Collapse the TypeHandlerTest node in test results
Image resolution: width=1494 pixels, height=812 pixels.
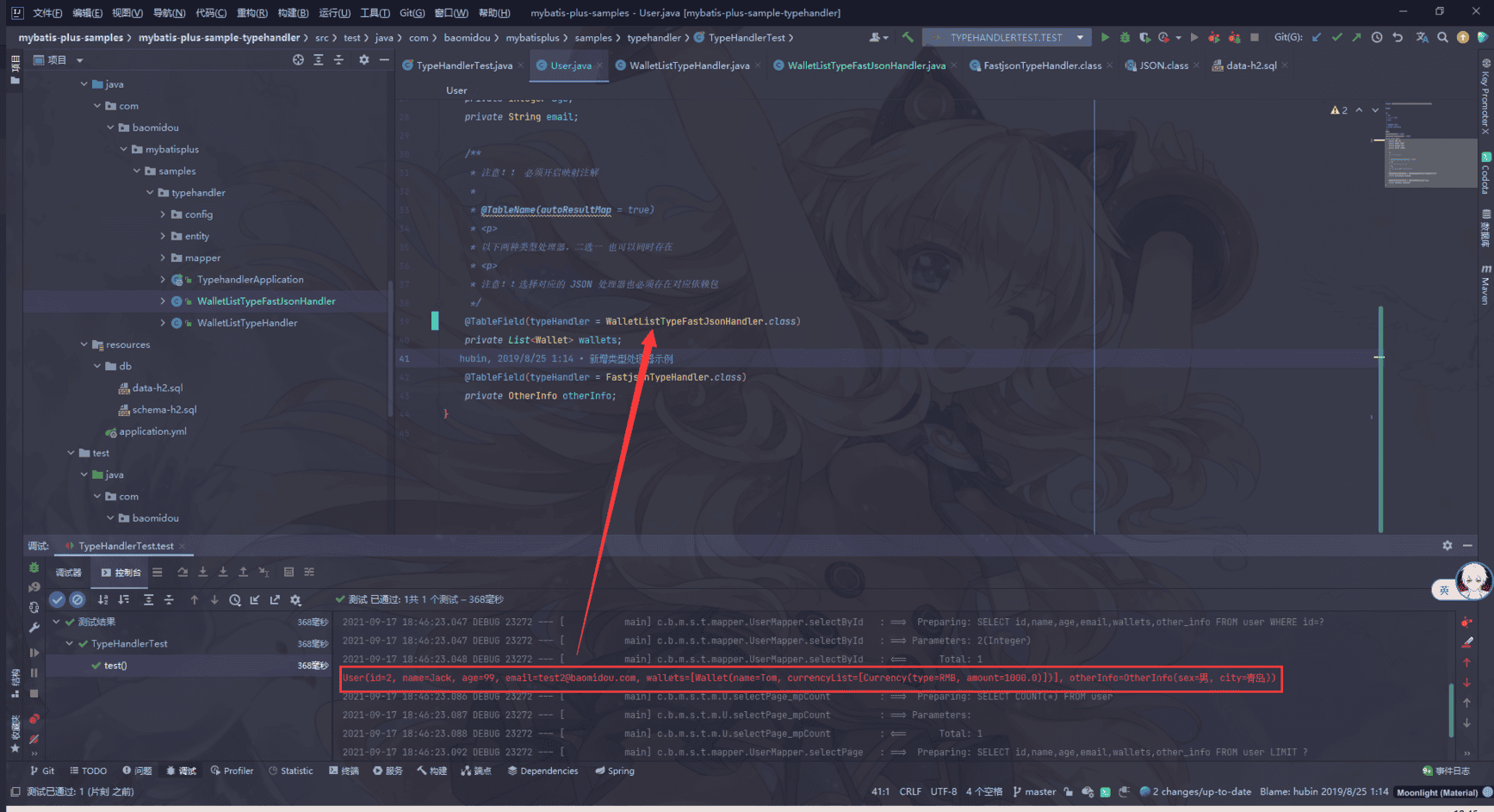tap(70, 643)
